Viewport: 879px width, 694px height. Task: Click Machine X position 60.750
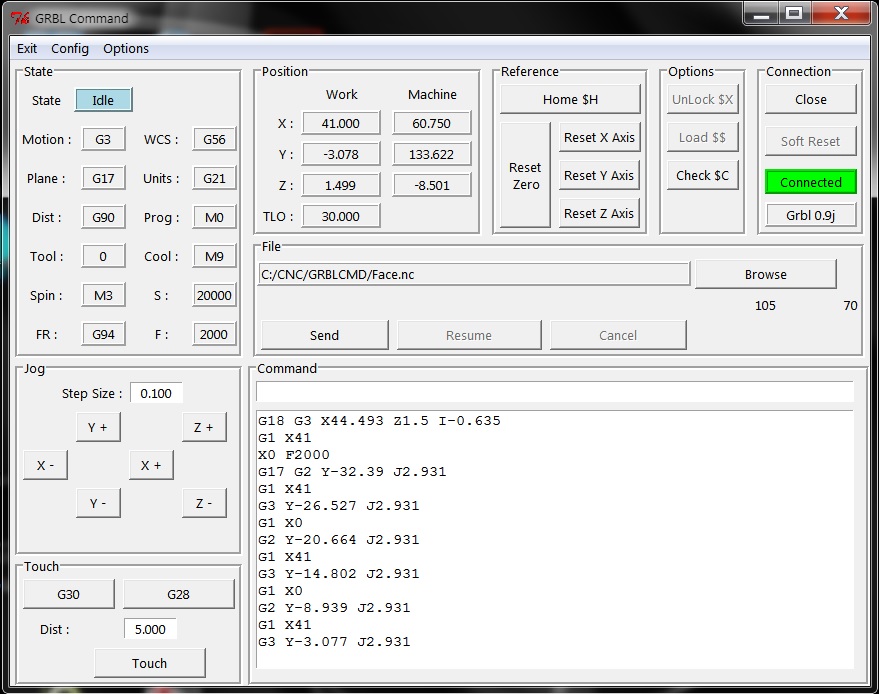pos(432,123)
